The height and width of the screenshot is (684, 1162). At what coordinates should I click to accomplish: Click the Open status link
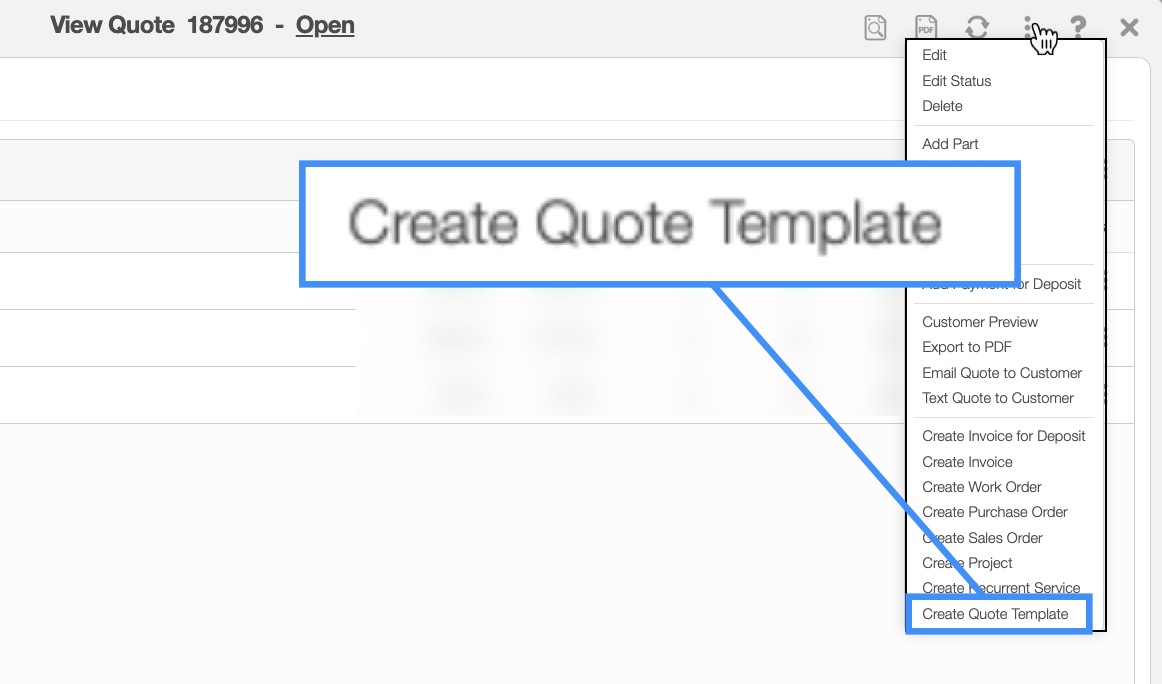click(x=325, y=25)
